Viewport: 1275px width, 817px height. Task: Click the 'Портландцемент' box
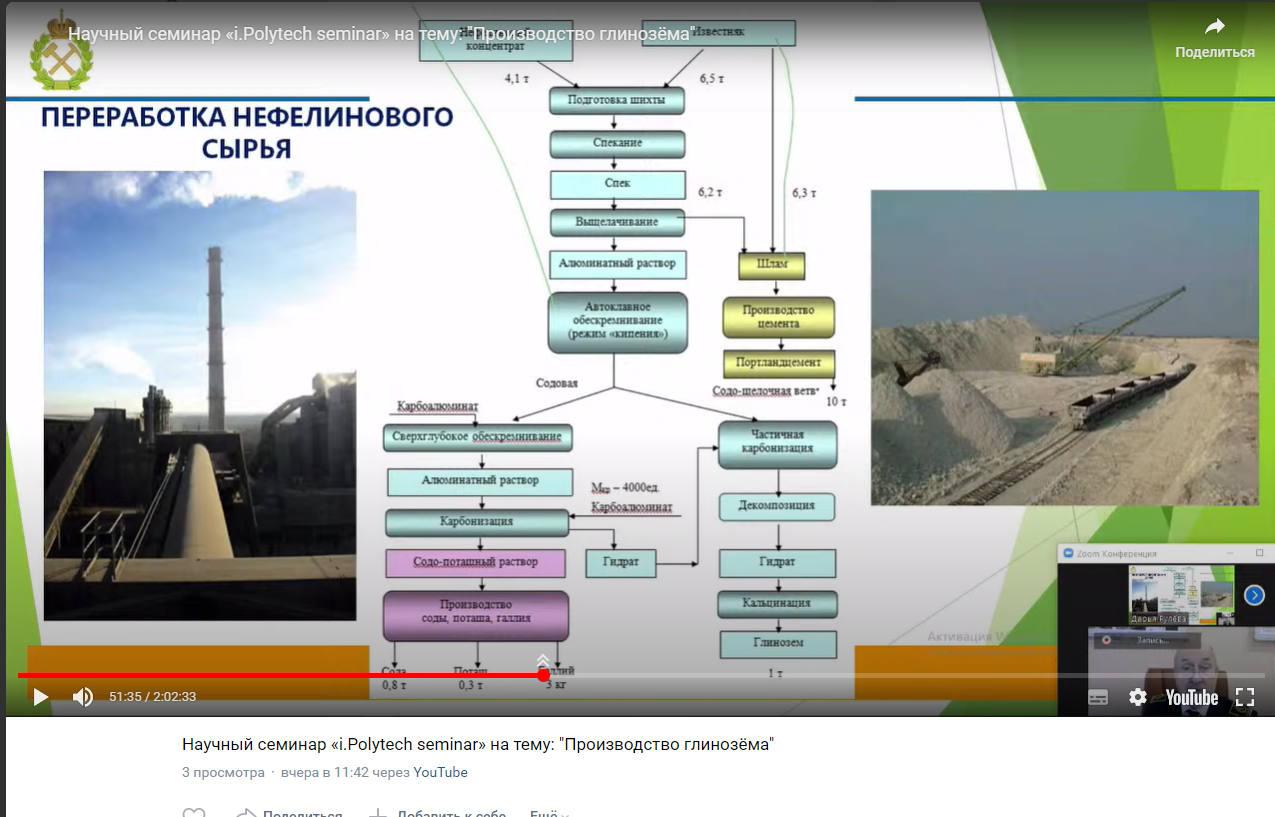coord(779,363)
